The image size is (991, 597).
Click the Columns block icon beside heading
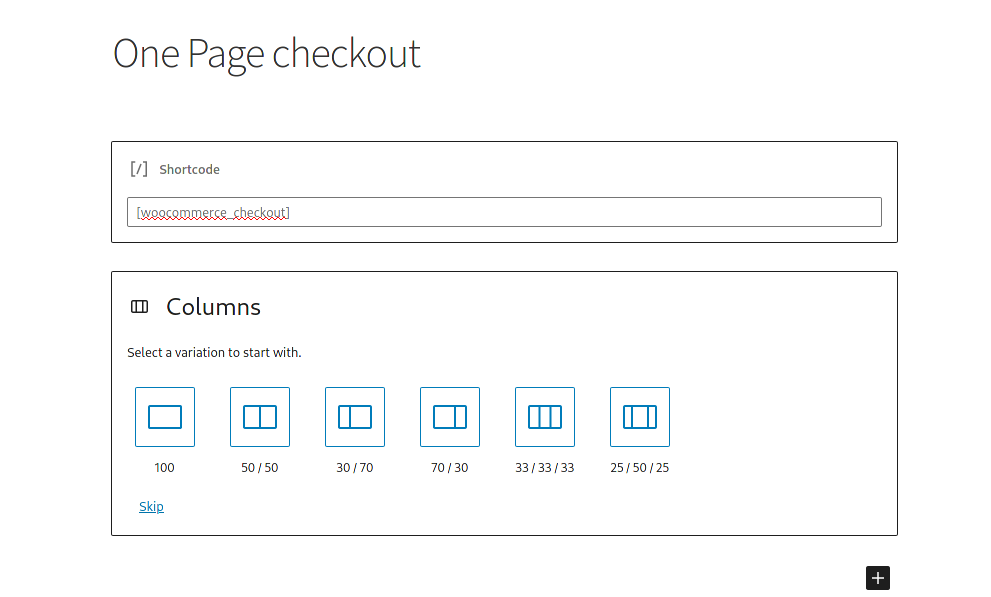point(140,307)
